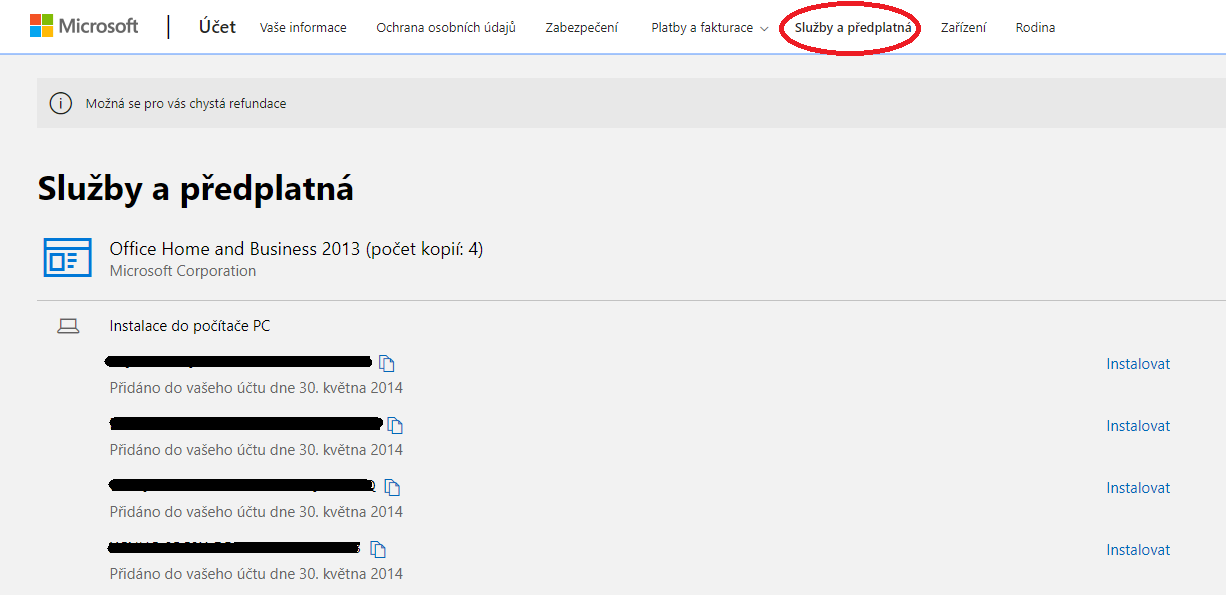1226x595 pixels.
Task: Select the Služby a předplatná tab
Action: (852, 28)
